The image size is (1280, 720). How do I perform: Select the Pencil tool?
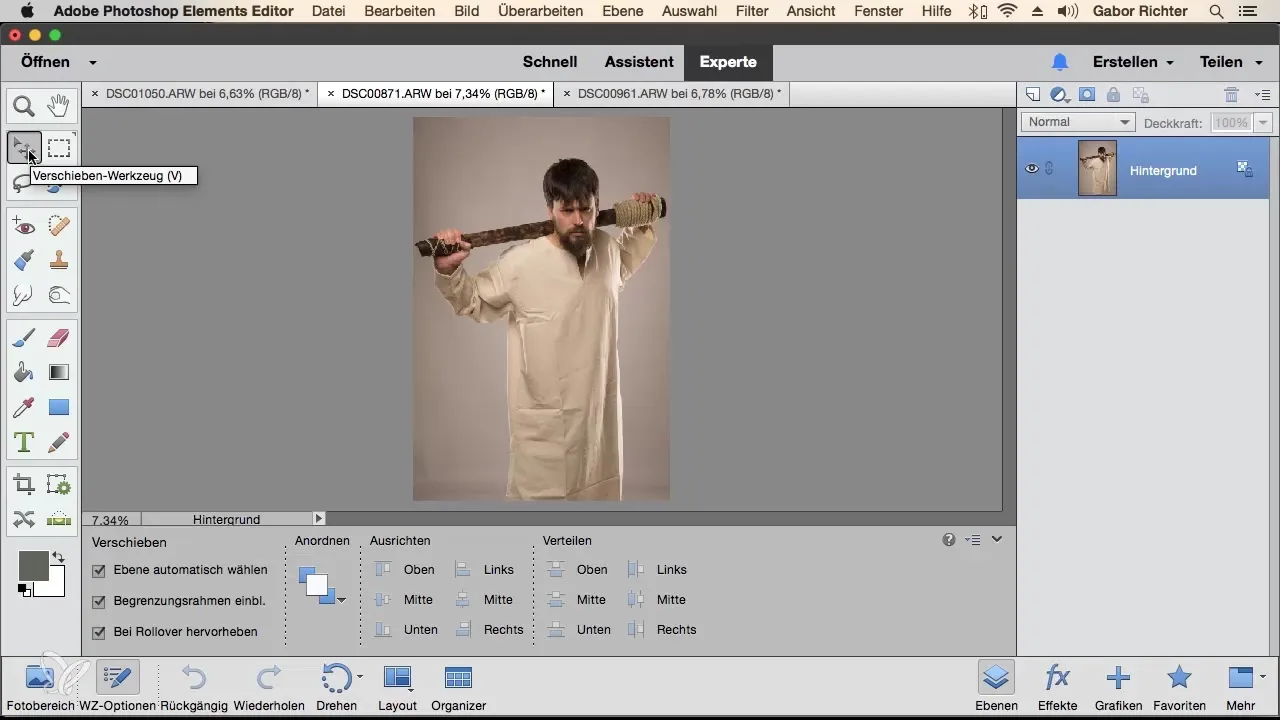coord(59,441)
